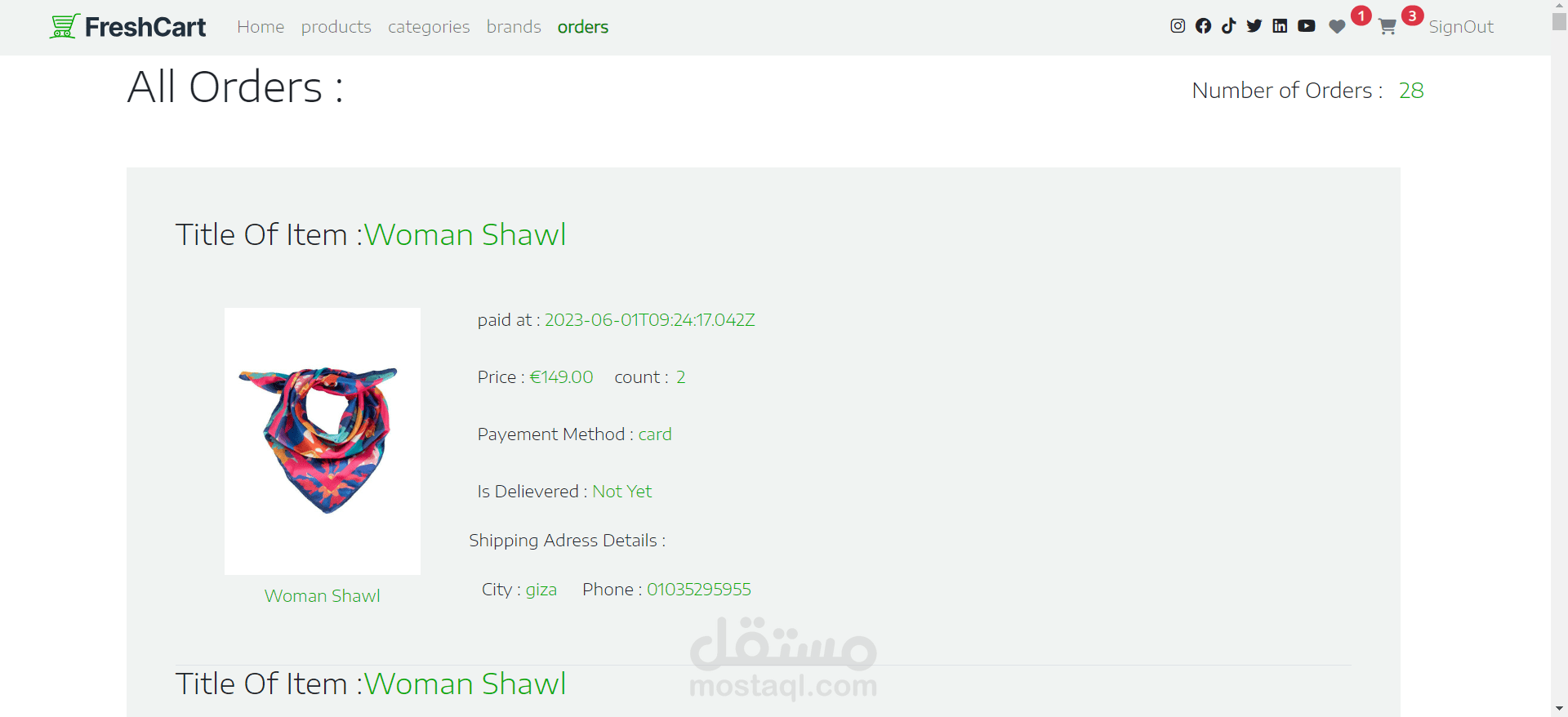The height and width of the screenshot is (717, 1568).
Task: Open the categories menu item
Action: 429,27
